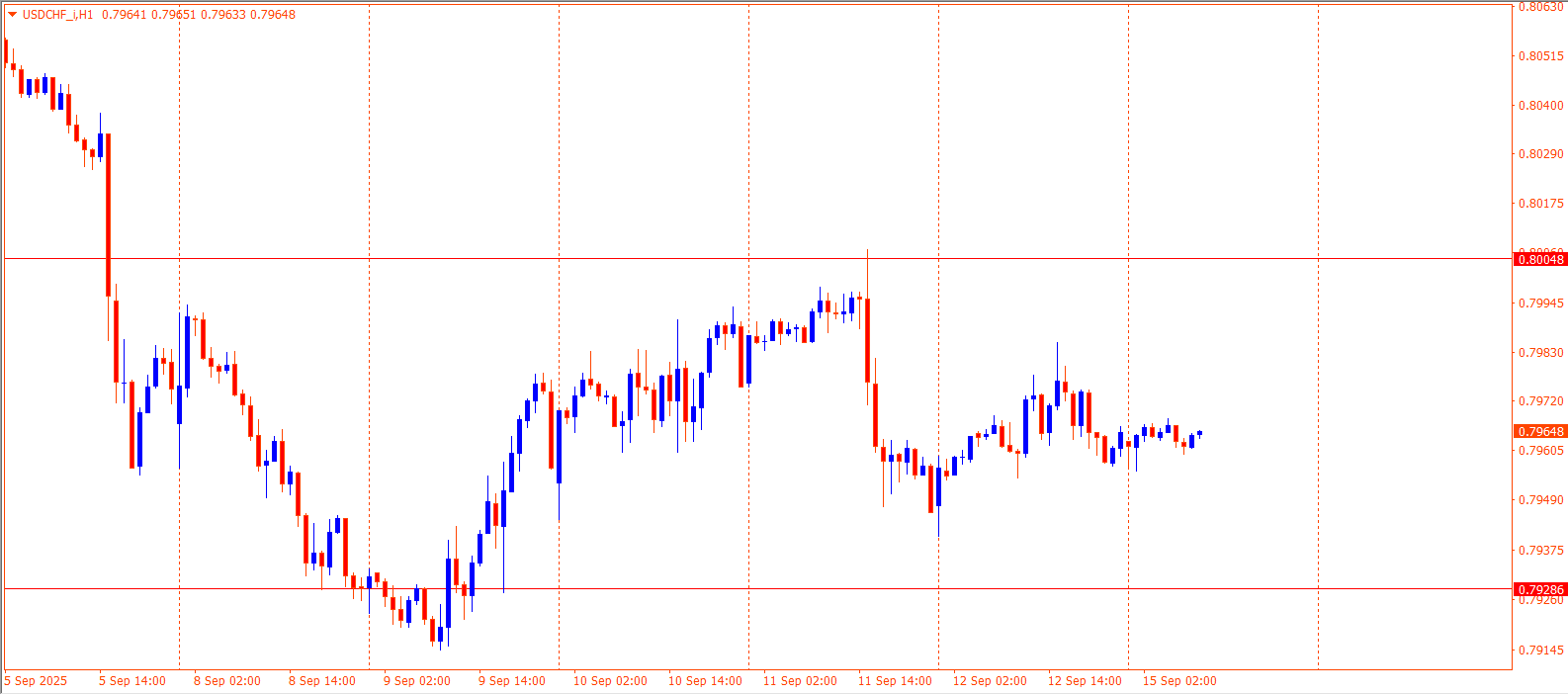Image resolution: width=1568 pixels, height=695 pixels.
Task: Click the 8 Sep 02:00 time label
Action: click(x=227, y=680)
